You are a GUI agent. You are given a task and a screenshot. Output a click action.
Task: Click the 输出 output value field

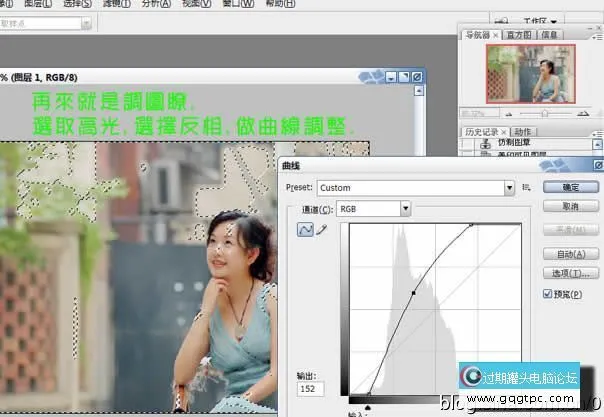pyautogui.click(x=310, y=389)
